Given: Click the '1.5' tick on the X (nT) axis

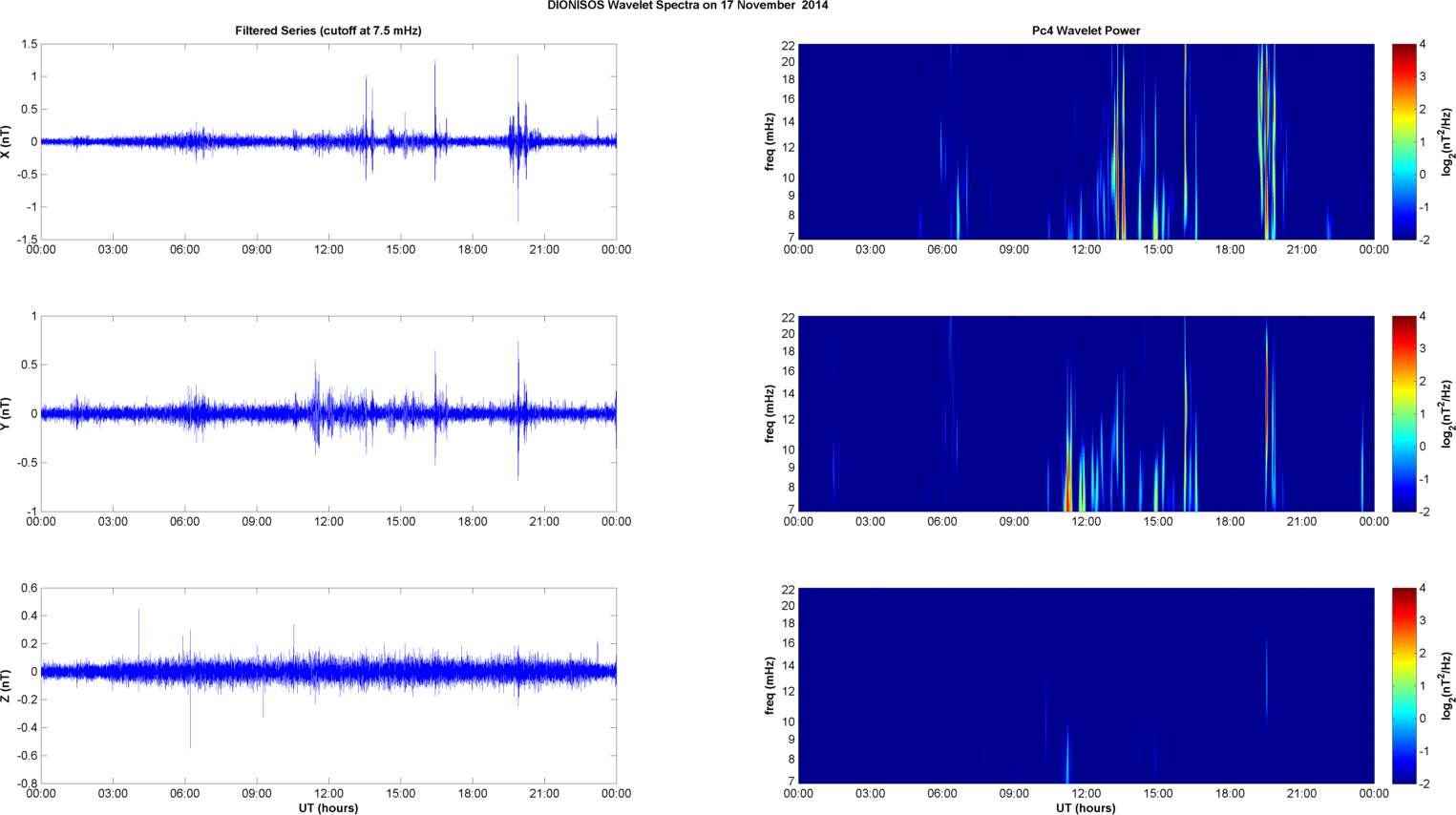Looking at the screenshot, I should click(x=29, y=45).
